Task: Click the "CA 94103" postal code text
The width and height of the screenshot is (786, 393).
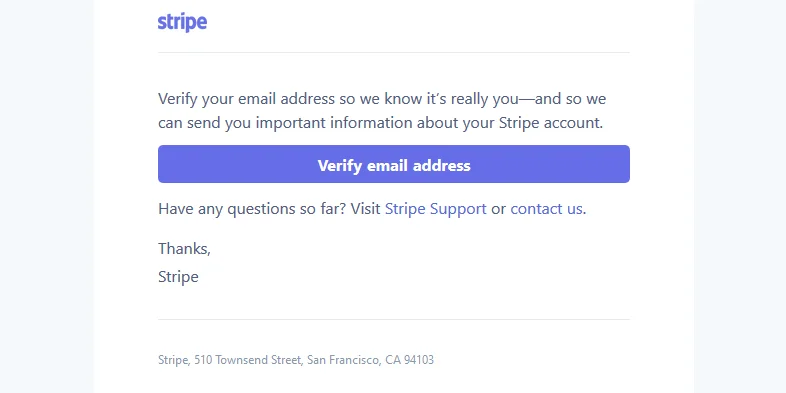Action: 409,360
